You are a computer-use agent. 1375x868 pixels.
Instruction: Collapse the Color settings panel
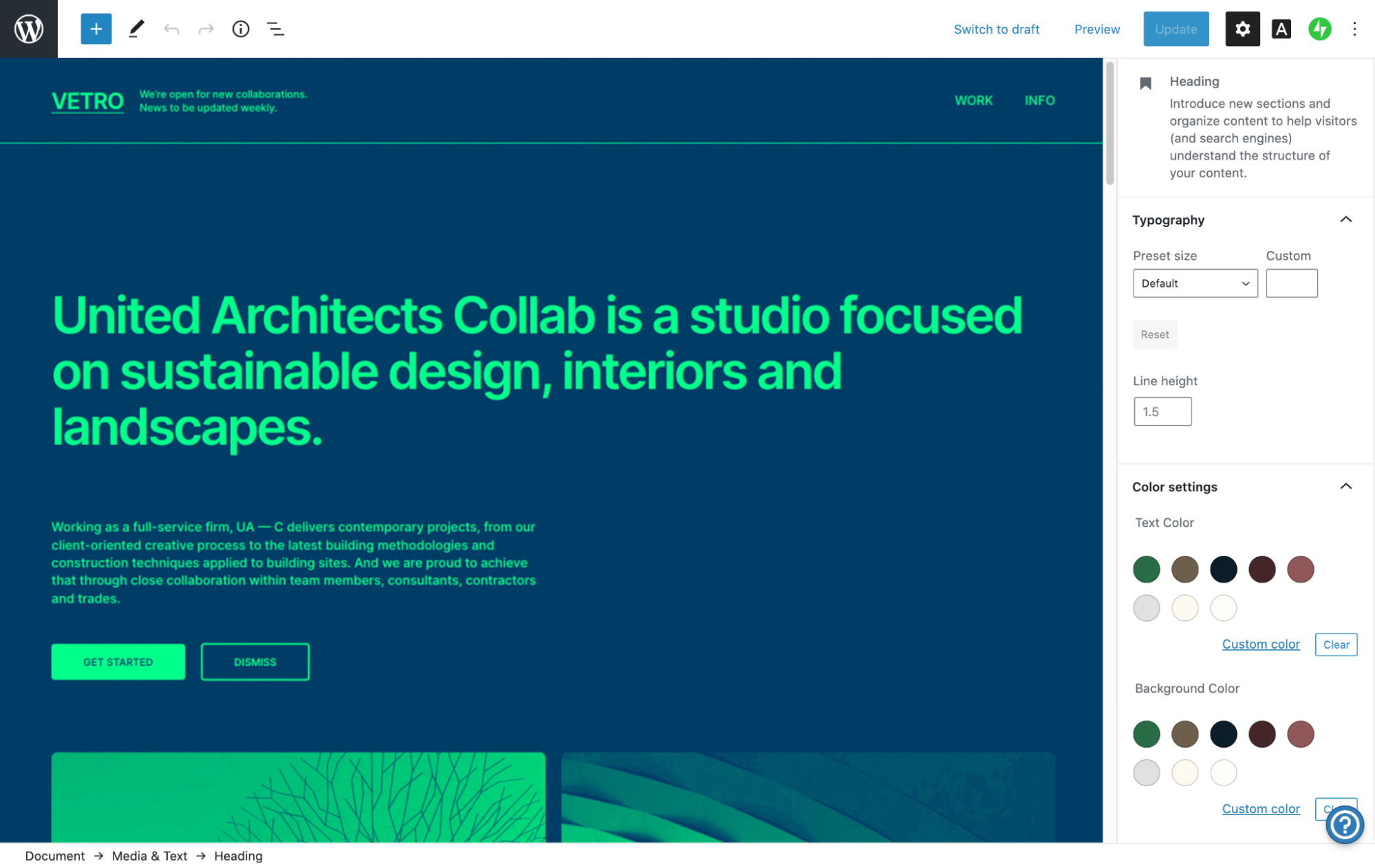pyautogui.click(x=1345, y=486)
